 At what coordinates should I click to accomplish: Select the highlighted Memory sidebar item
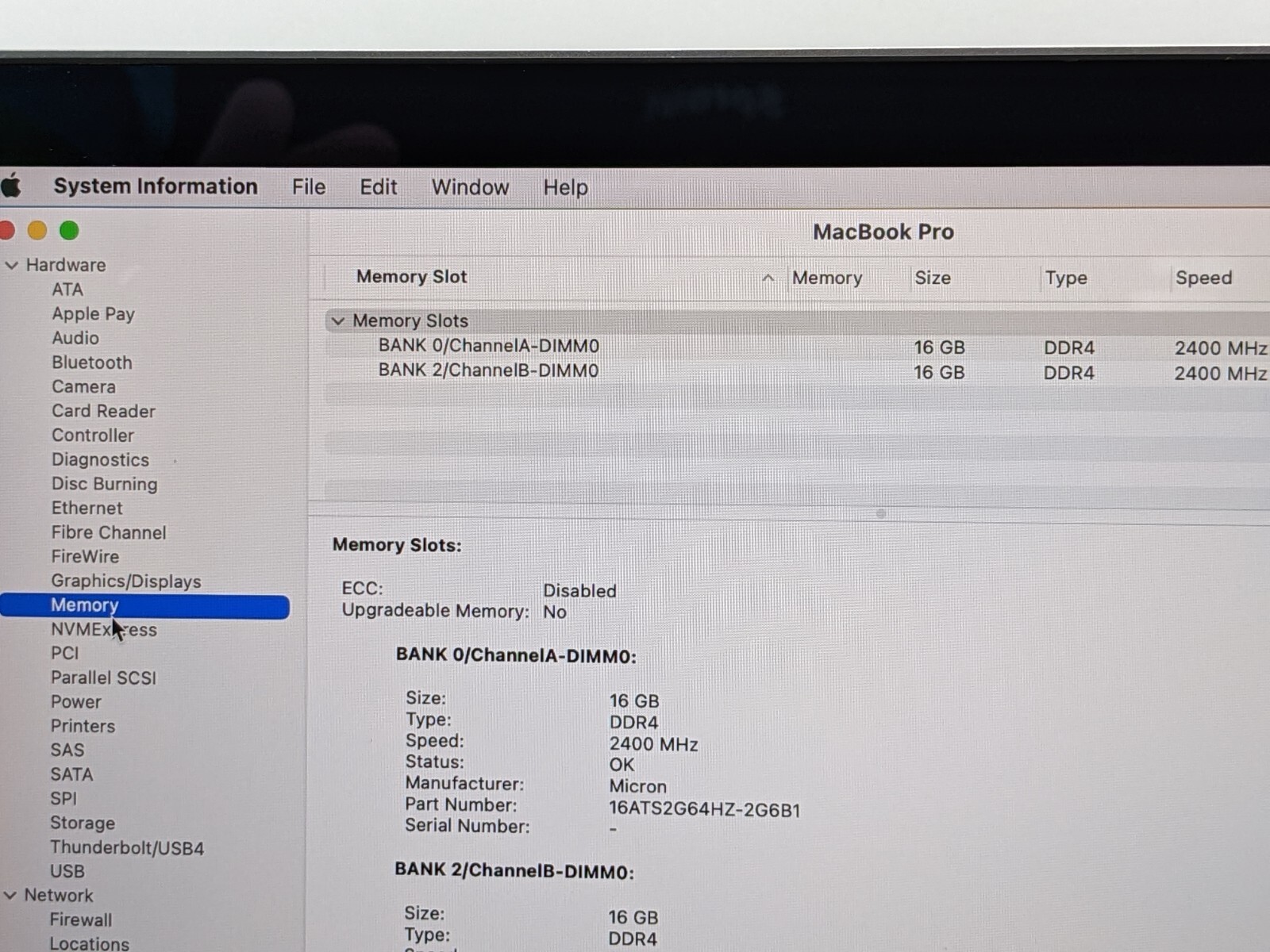[x=145, y=606]
